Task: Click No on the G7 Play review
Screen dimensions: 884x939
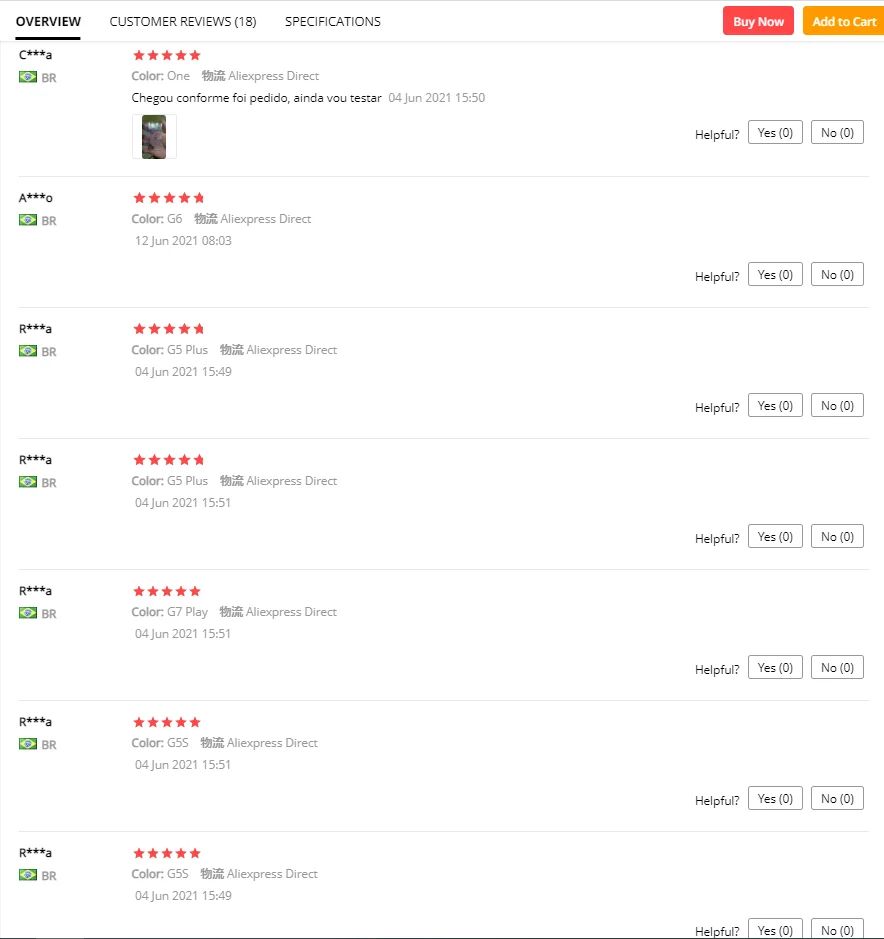Action: [x=837, y=668]
